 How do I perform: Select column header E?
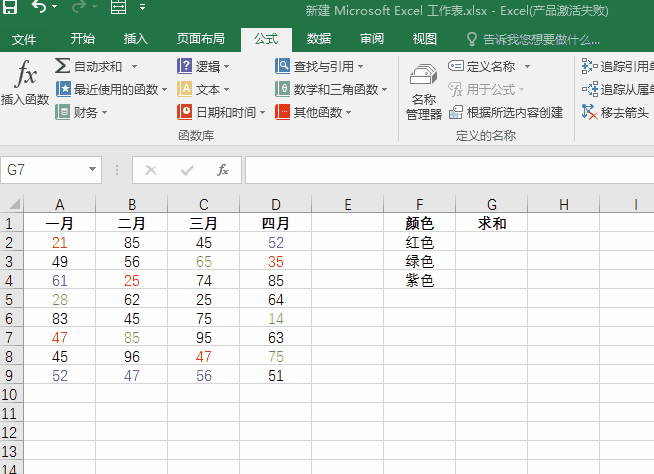[x=347, y=205]
